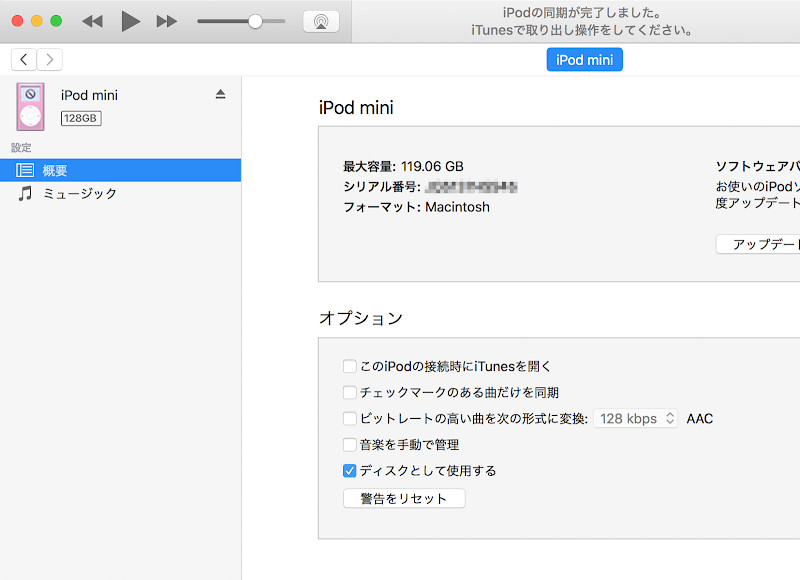This screenshot has height=580, width=800.
Task: Click the 128GB capacity badge
Action: (x=81, y=118)
